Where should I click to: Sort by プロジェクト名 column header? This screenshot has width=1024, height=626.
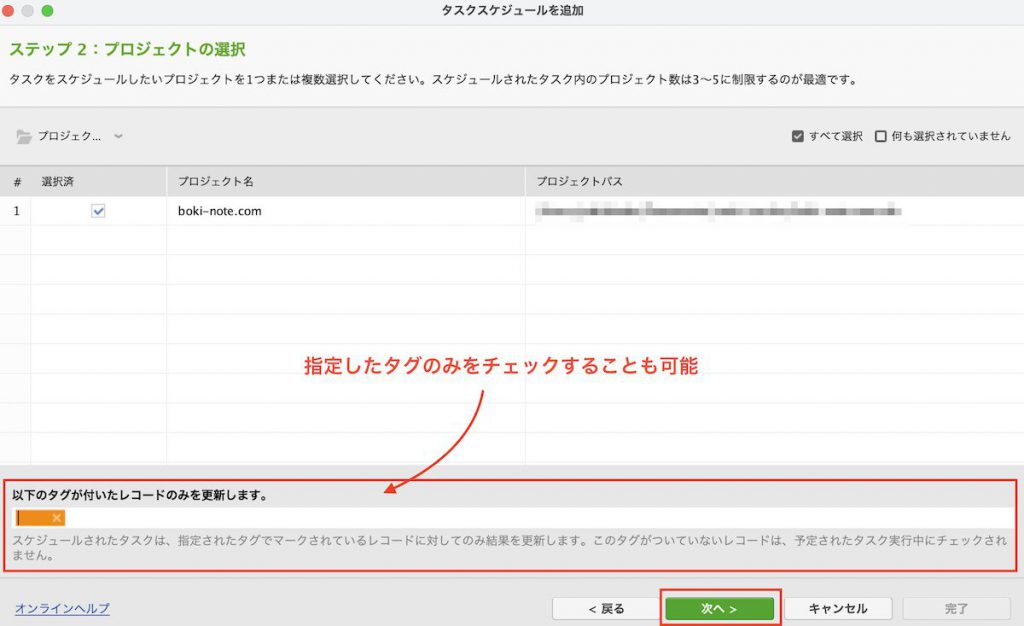pos(345,181)
